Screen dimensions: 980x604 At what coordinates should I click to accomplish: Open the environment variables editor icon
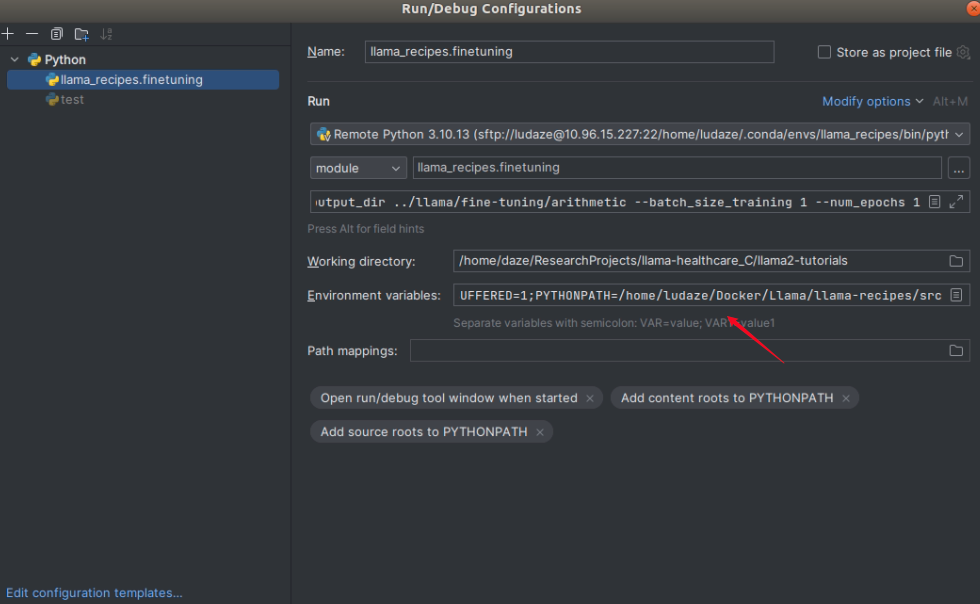956,295
